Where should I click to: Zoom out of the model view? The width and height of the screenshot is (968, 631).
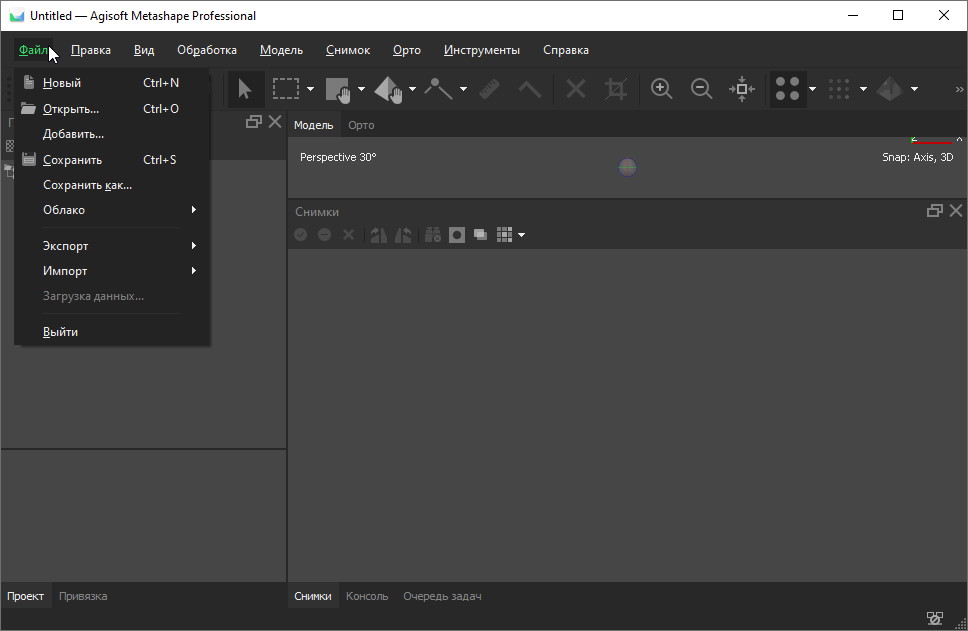pyautogui.click(x=701, y=89)
